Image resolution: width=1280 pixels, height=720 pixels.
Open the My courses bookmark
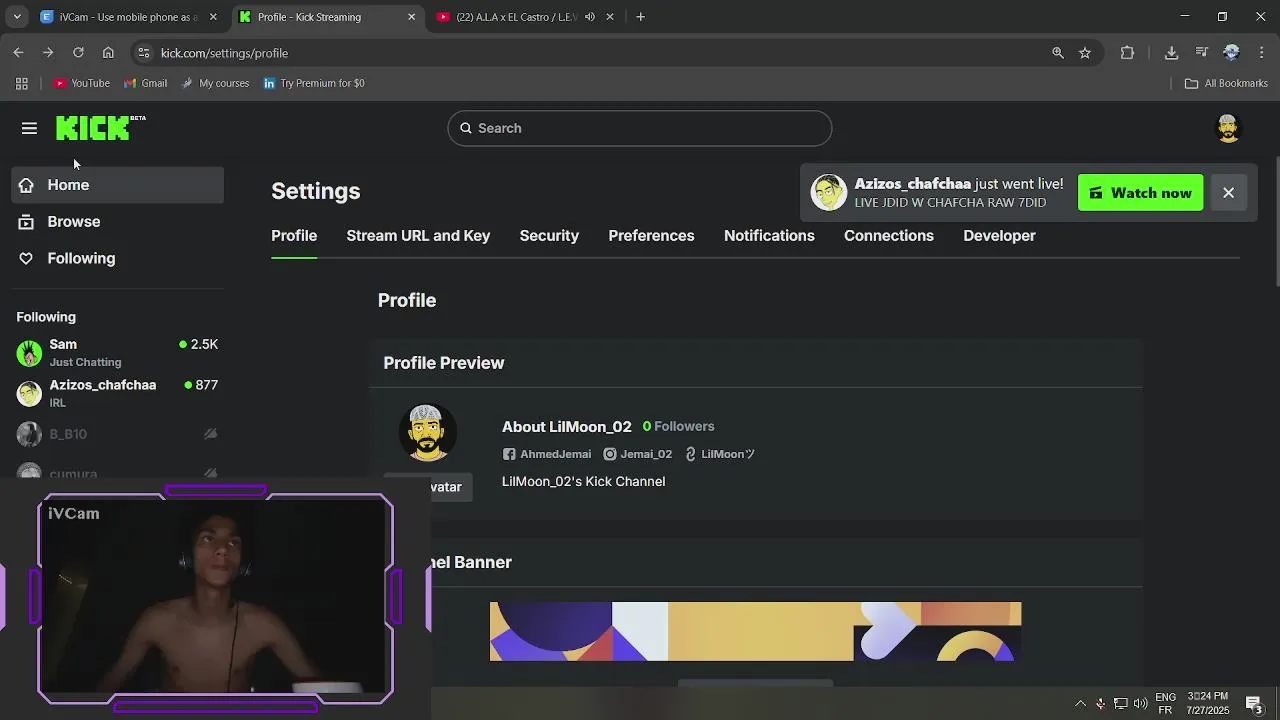coord(214,83)
